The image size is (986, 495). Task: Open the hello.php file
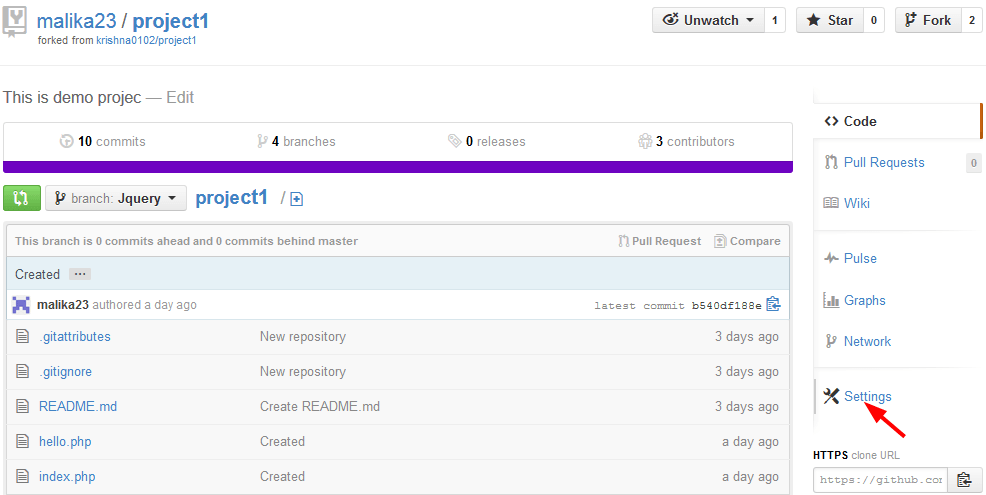[x=65, y=442]
